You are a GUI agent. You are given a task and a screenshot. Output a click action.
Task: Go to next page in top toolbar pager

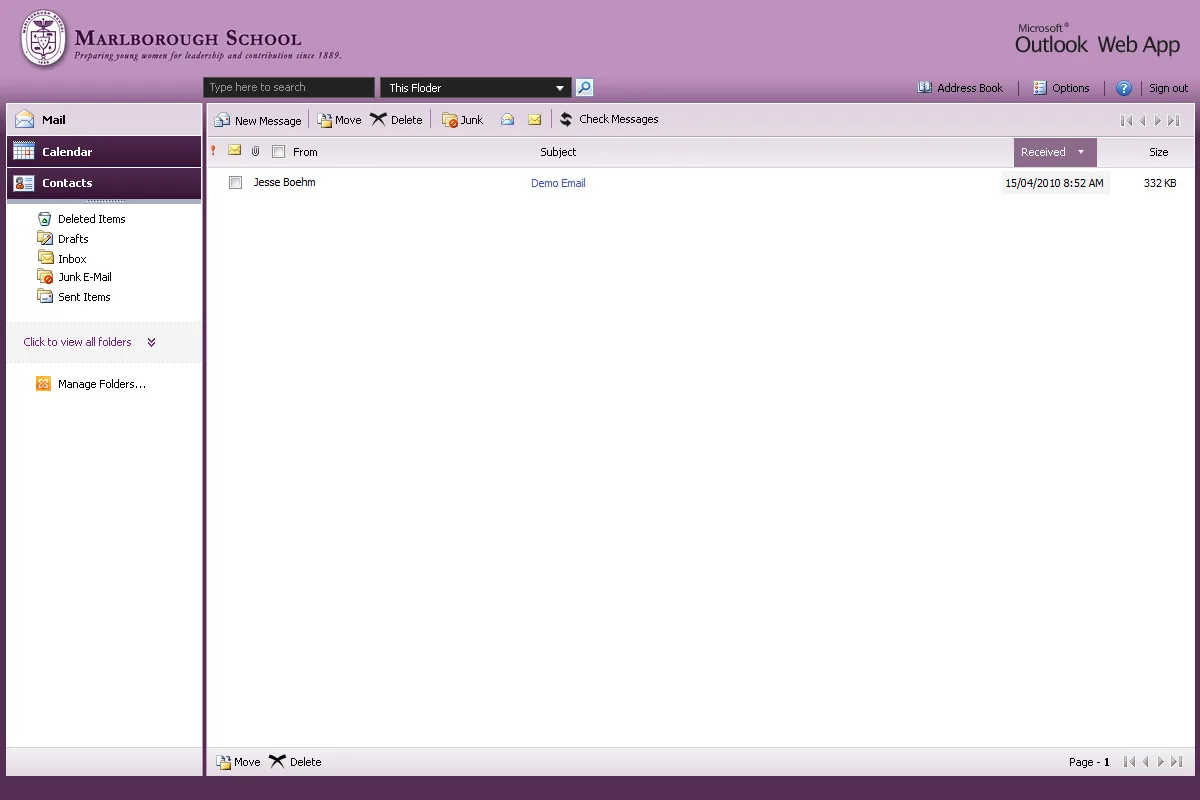[x=1158, y=120]
